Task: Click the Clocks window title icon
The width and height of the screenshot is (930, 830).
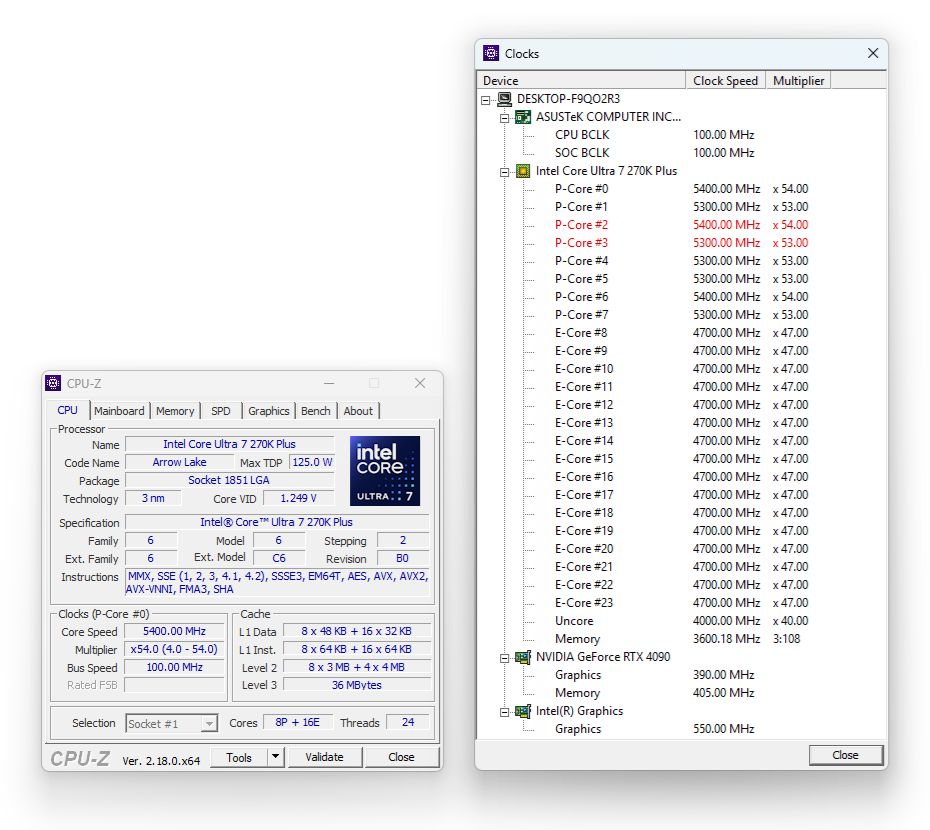Action: 491,53
